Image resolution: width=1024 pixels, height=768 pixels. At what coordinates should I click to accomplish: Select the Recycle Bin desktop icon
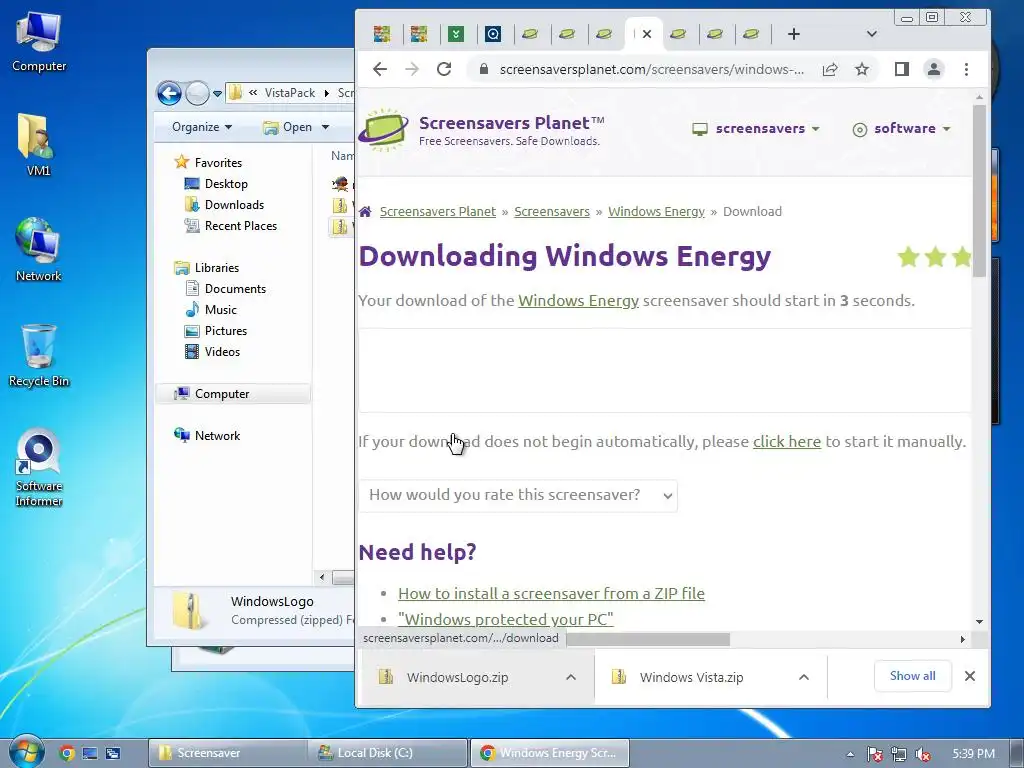(39, 356)
